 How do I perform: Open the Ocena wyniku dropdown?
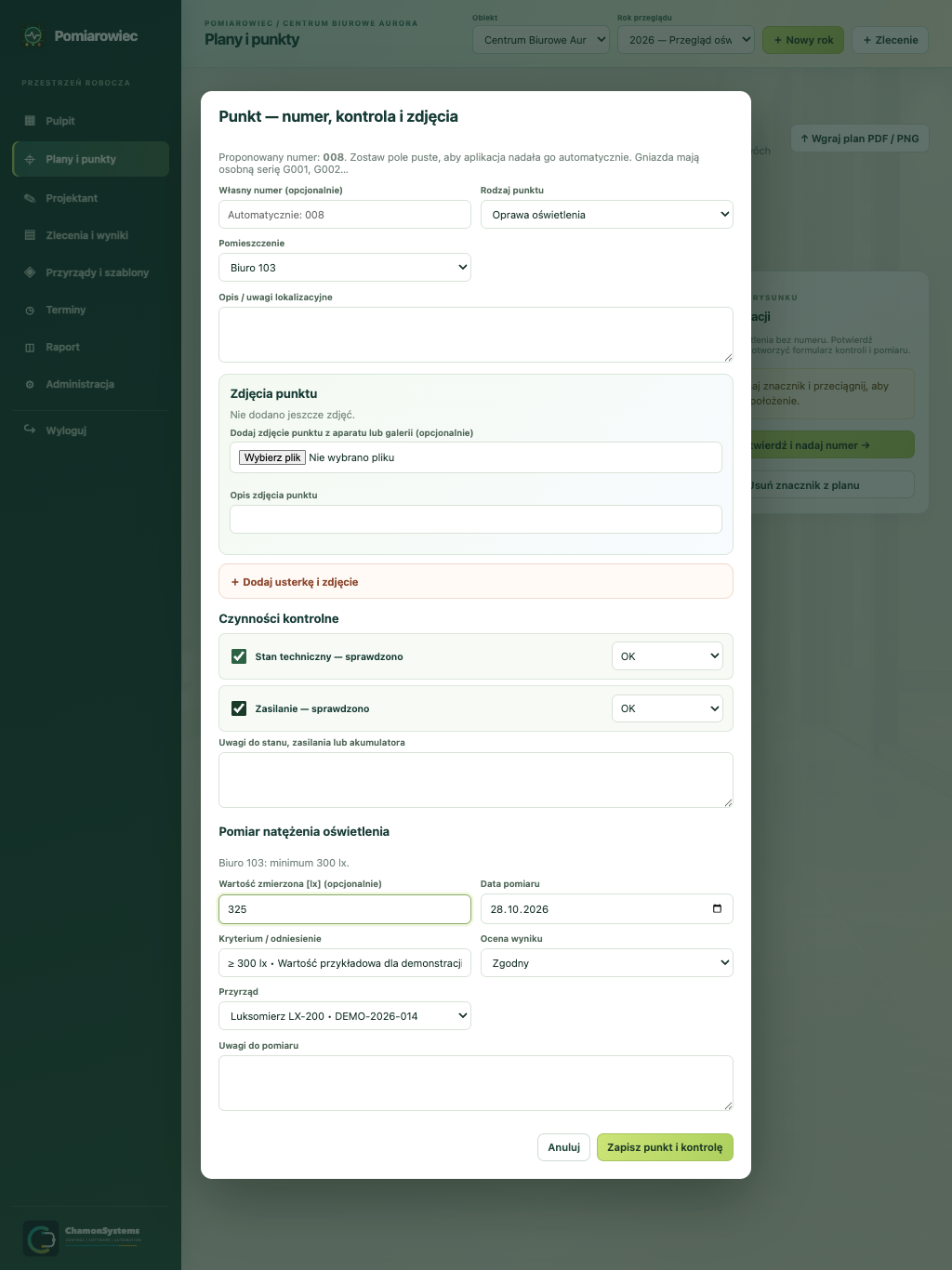606,963
